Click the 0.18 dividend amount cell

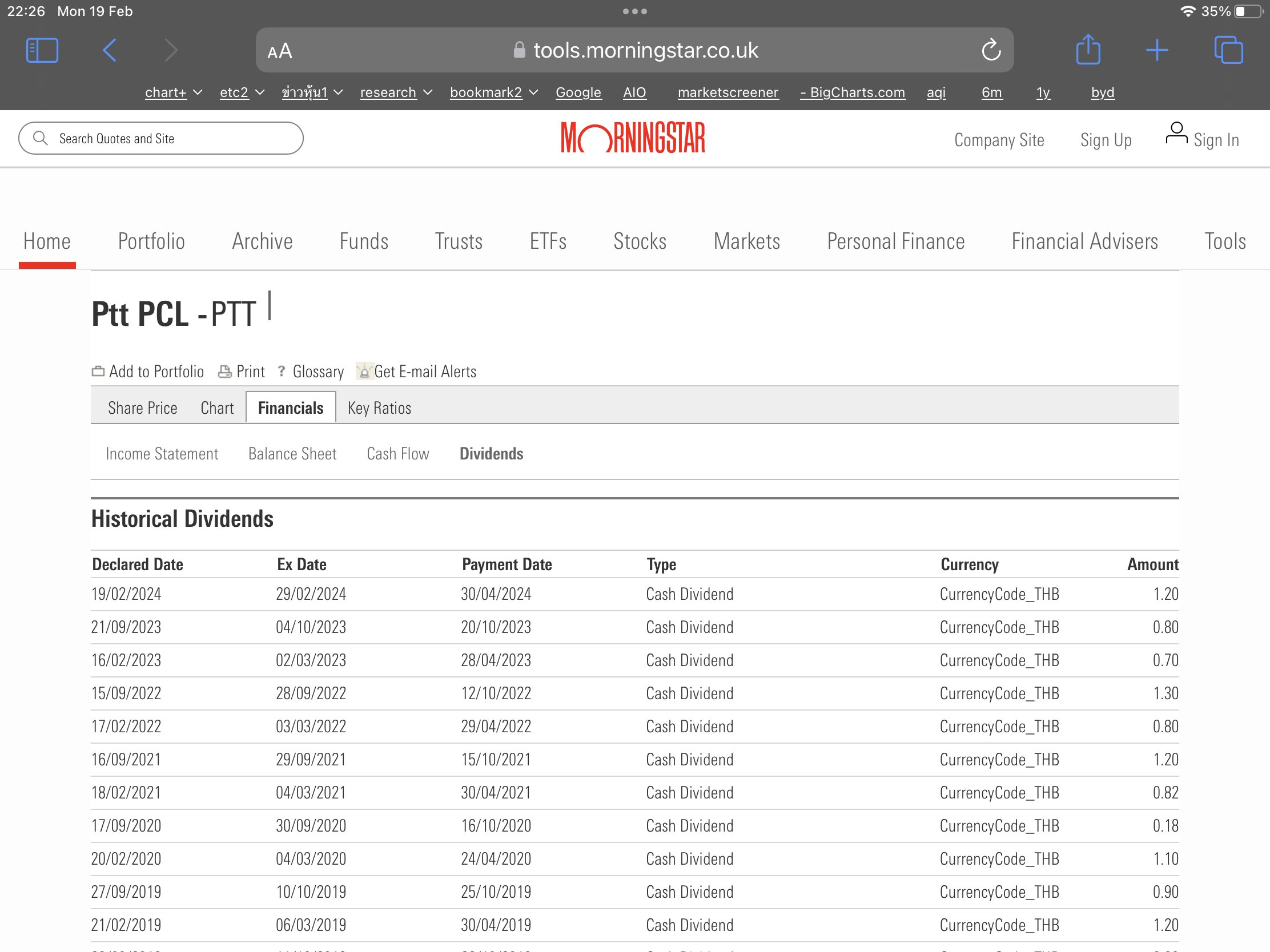(x=1165, y=826)
